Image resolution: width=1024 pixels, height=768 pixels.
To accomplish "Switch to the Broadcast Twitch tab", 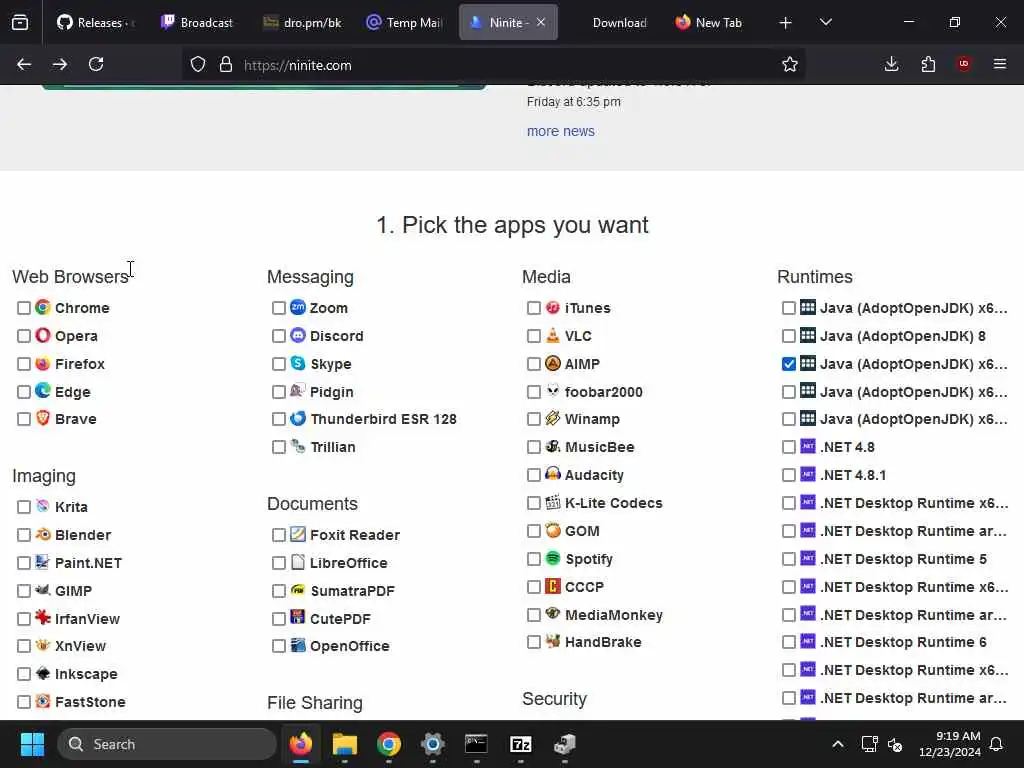I will pyautogui.click(x=197, y=22).
